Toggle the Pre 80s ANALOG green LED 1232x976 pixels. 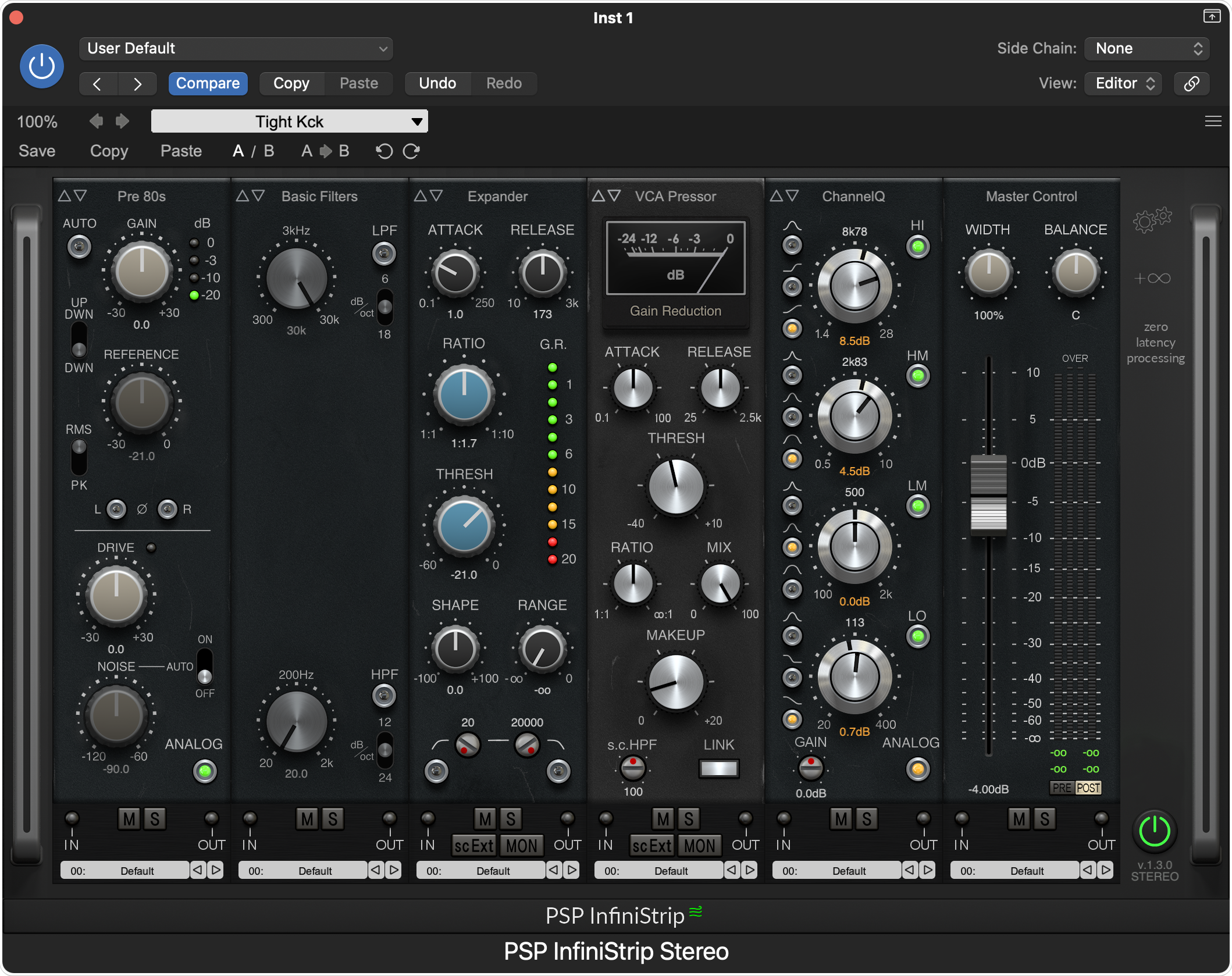(205, 771)
